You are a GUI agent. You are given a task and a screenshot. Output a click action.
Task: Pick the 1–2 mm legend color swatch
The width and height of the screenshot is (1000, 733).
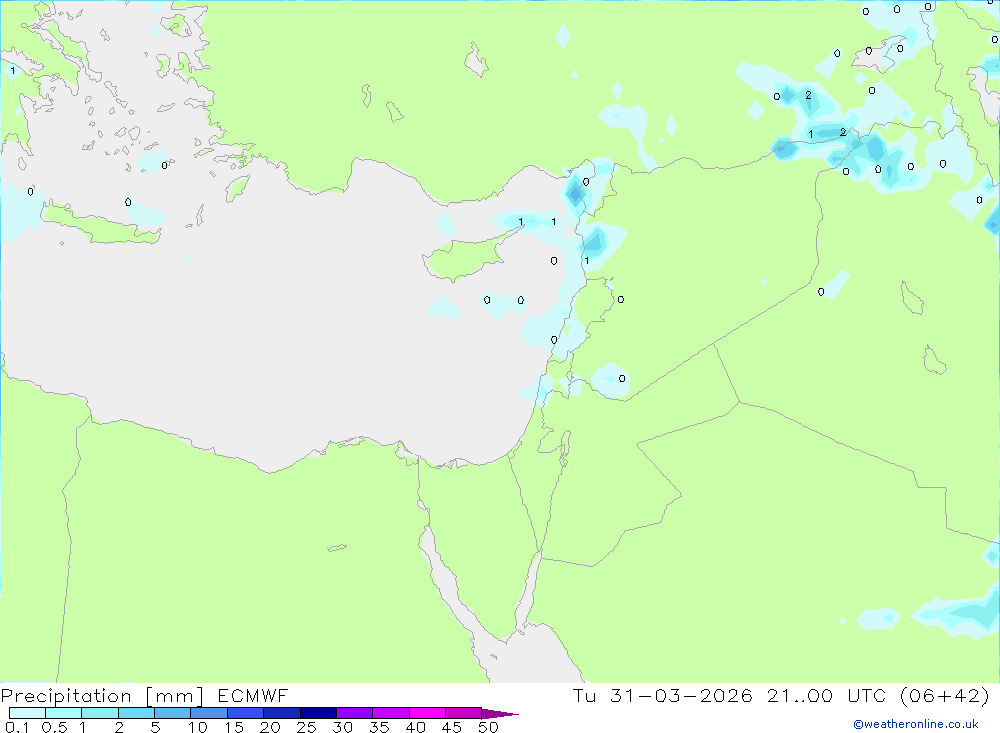(x=99, y=713)
